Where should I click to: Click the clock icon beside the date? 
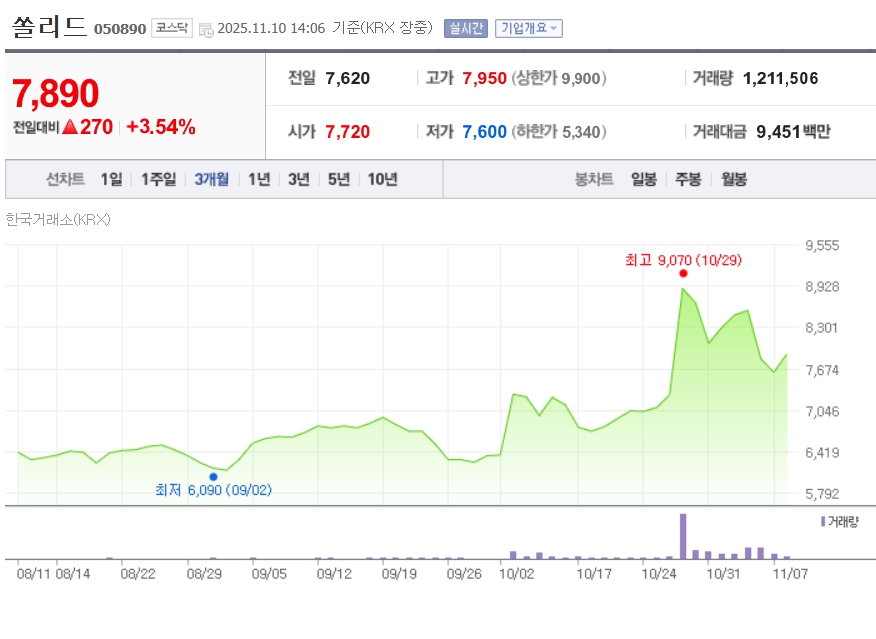(x=206, y=29)
